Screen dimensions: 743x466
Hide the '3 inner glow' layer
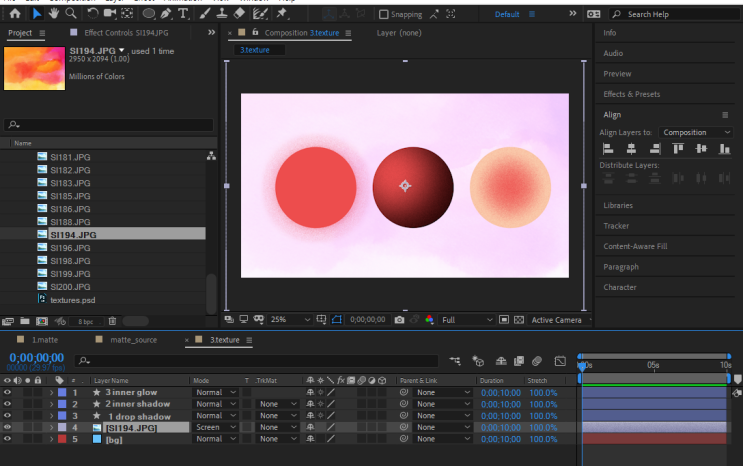[8, 393]
